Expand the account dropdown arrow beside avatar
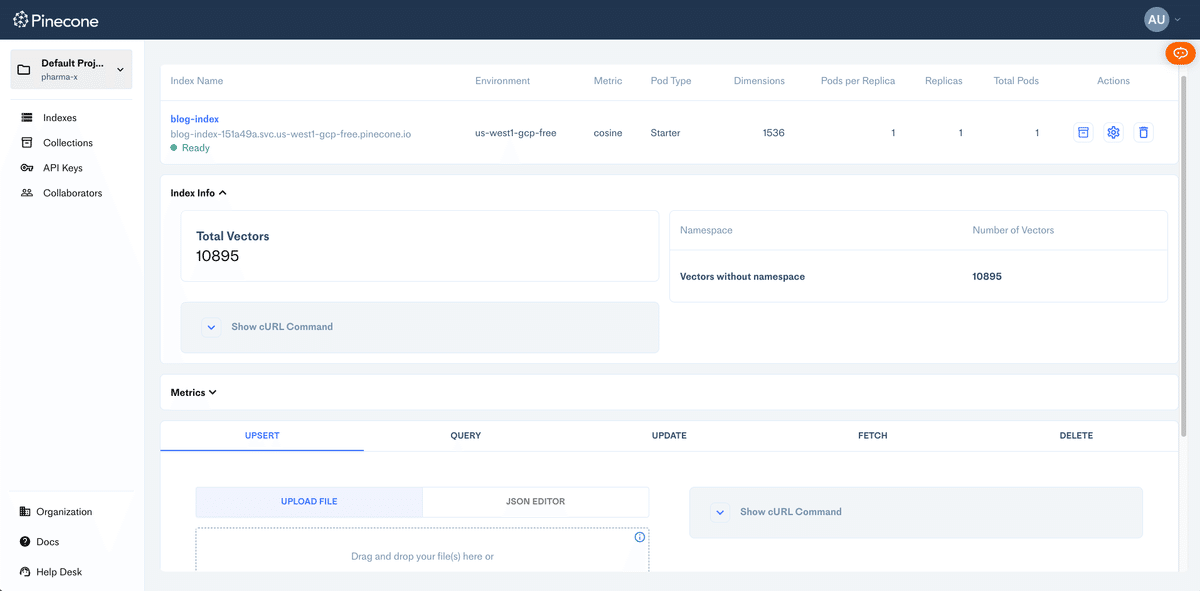The width and height of the screenshot is (1200, 591). point(1178,20)
